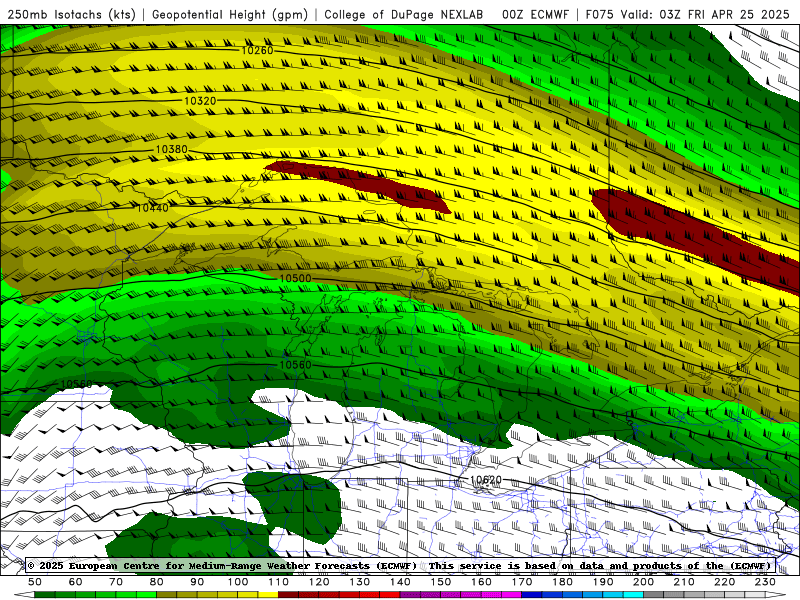The height and width of the screenshot is (600, 800).
Task: Click the 230 knot legend value
Action: coord(765,582)
